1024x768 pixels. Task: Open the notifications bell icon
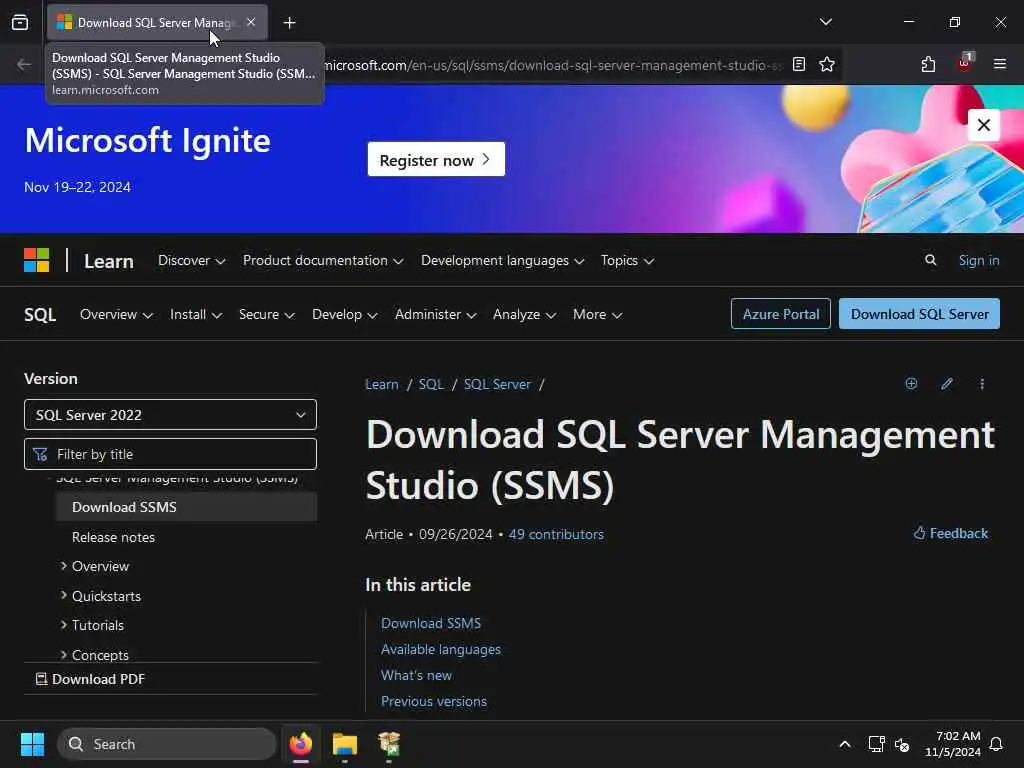996,744
